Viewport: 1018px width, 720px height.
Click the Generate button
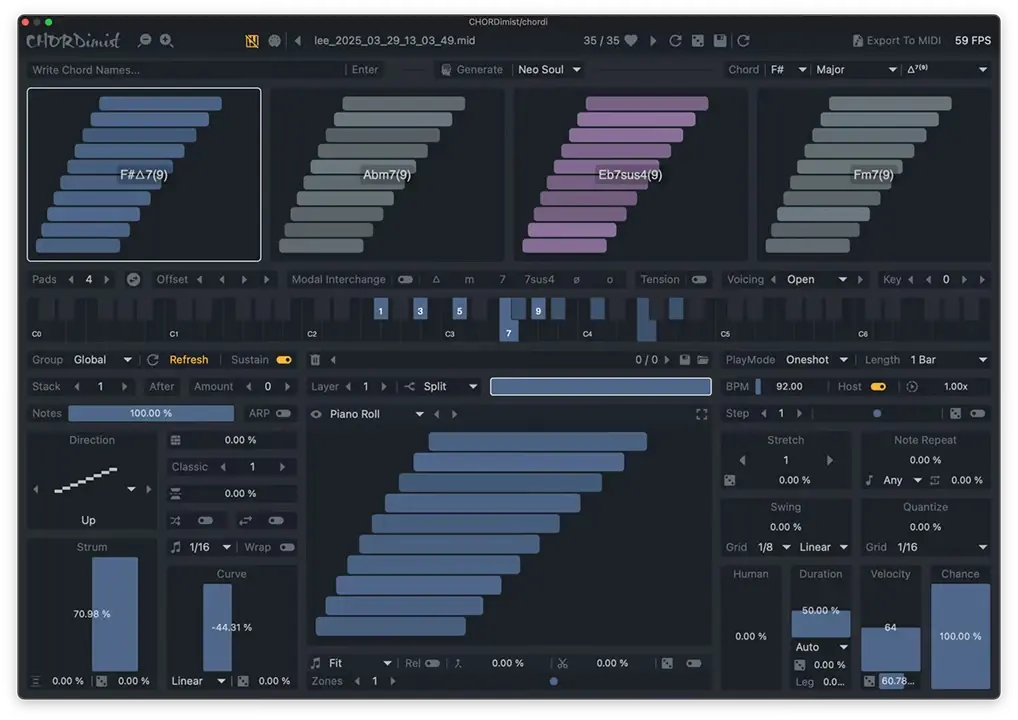[472, 69]
